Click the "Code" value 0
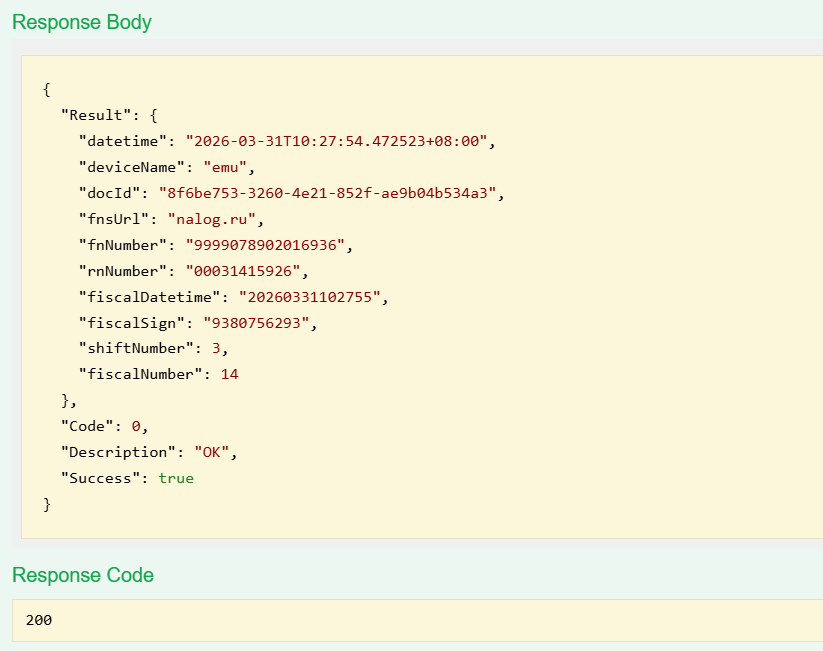Image resolution: width=823 pixels, height=651 pixels. [136, 426]
